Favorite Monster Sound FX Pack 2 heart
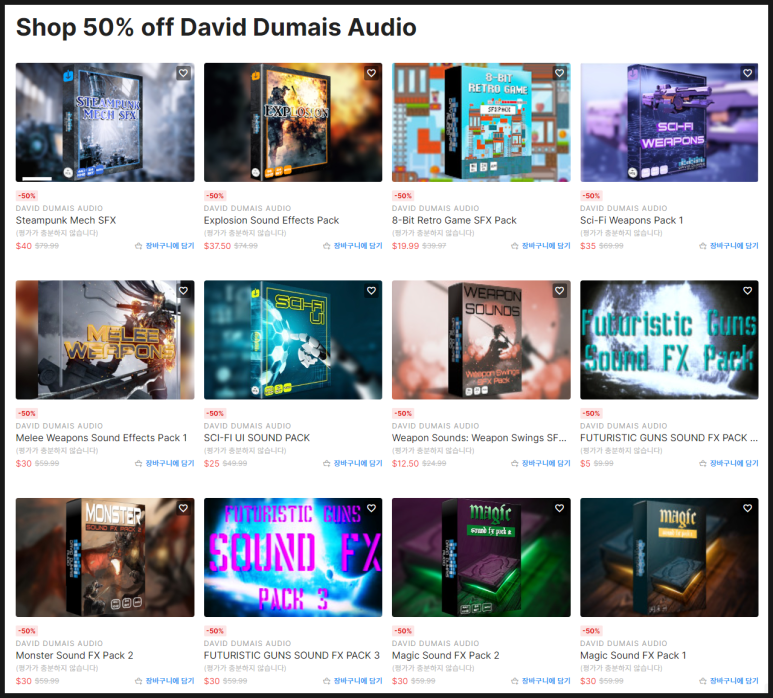This screenshot has width=773, height=698. click(x=183, y=508)
